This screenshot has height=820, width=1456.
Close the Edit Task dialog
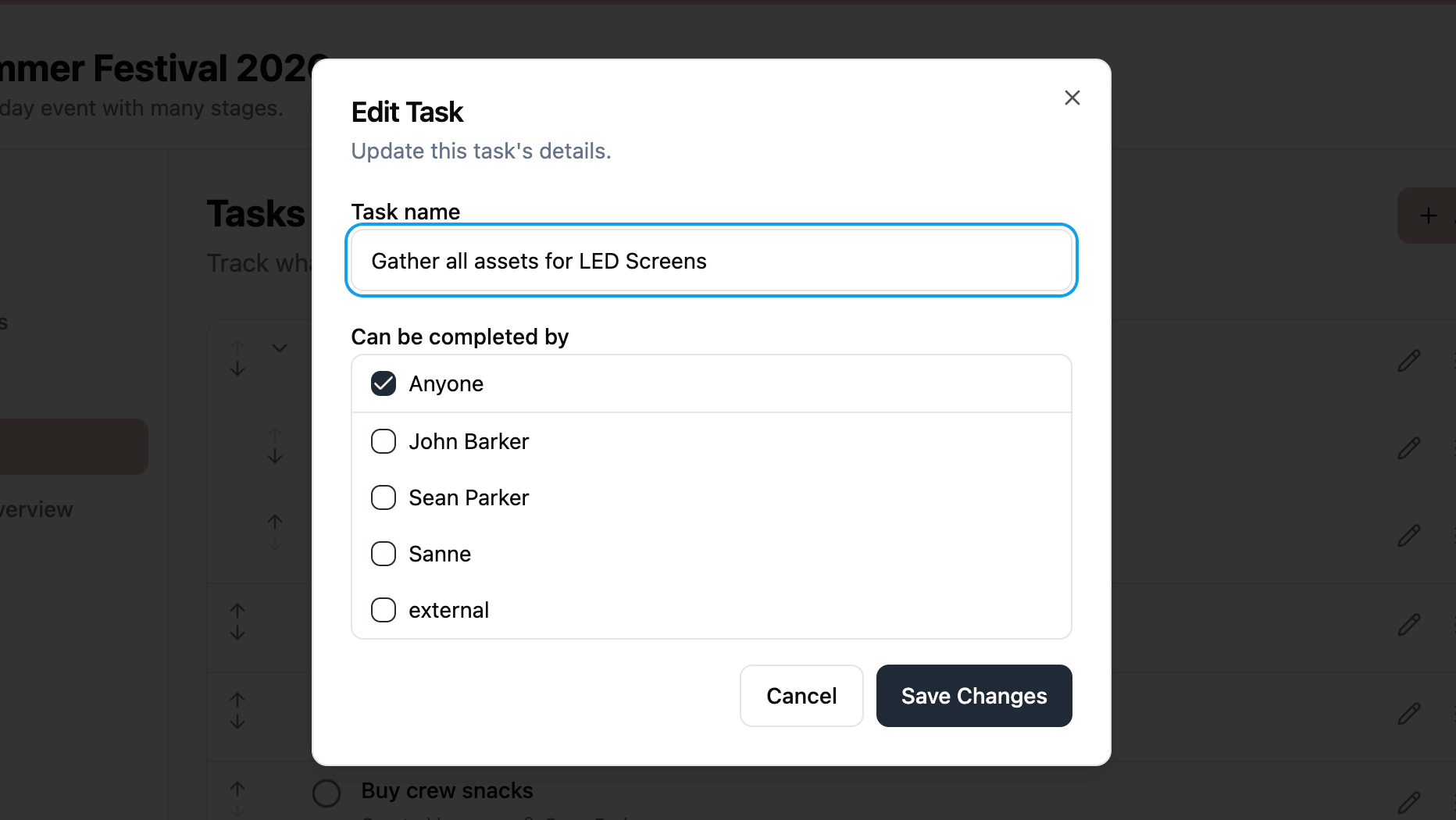pos(1072,98)
